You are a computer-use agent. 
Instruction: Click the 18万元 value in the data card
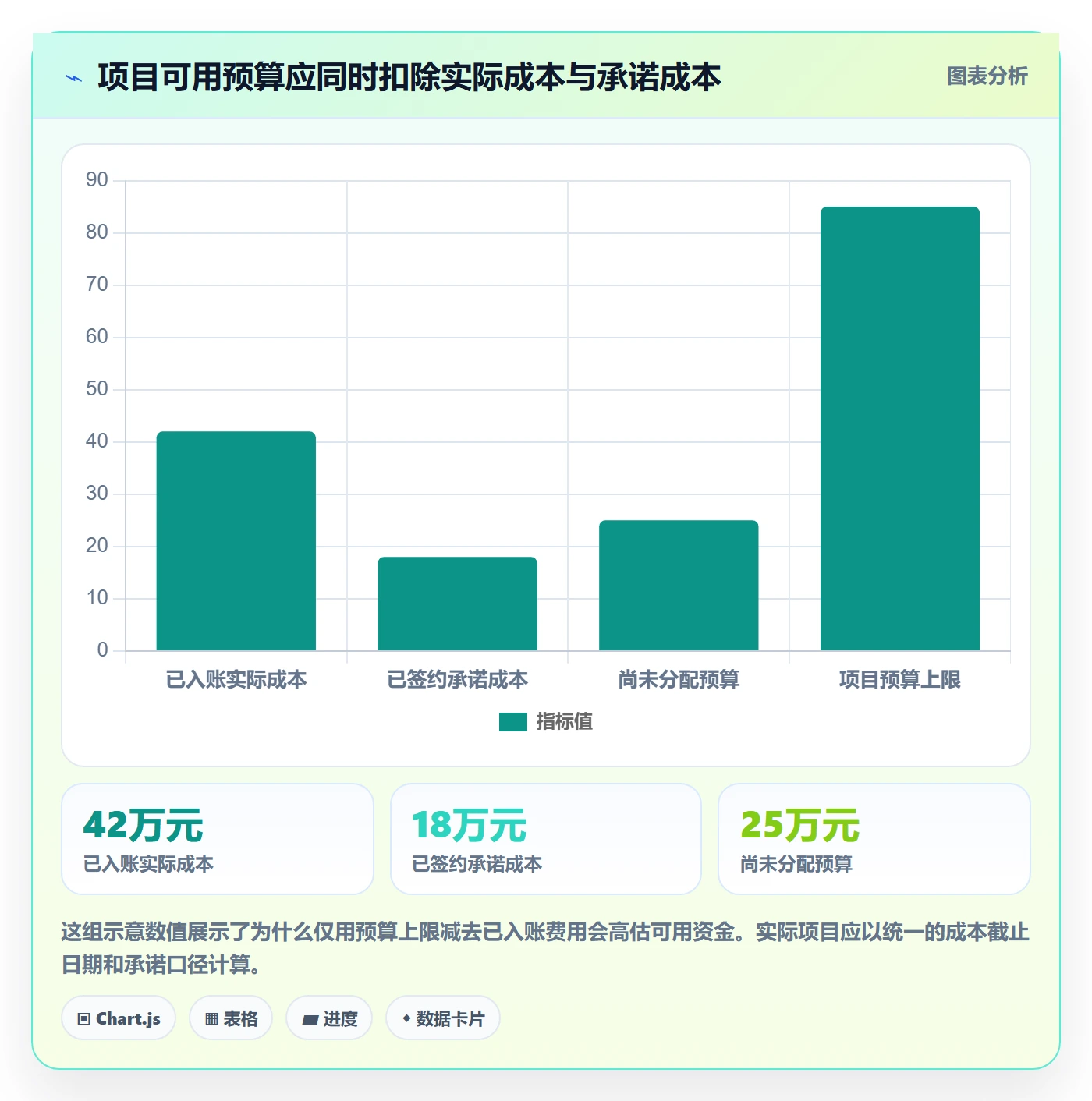click(470, 825)
